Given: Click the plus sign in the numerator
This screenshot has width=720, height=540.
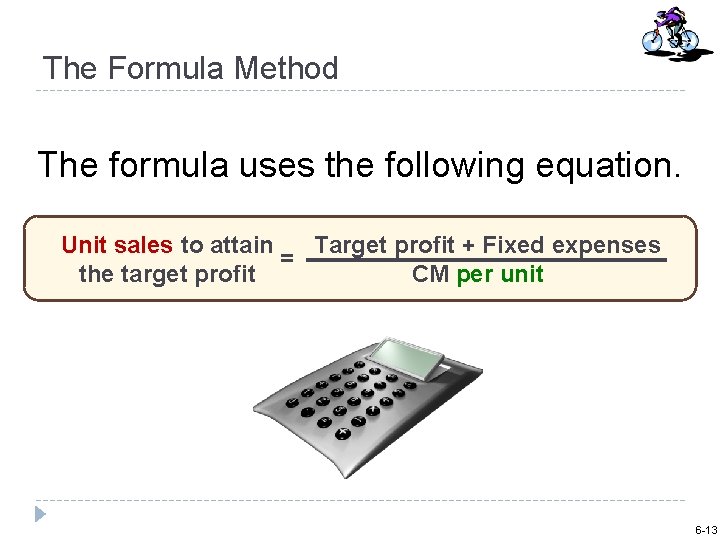Looking at the screenshot, I should point(468,245).
